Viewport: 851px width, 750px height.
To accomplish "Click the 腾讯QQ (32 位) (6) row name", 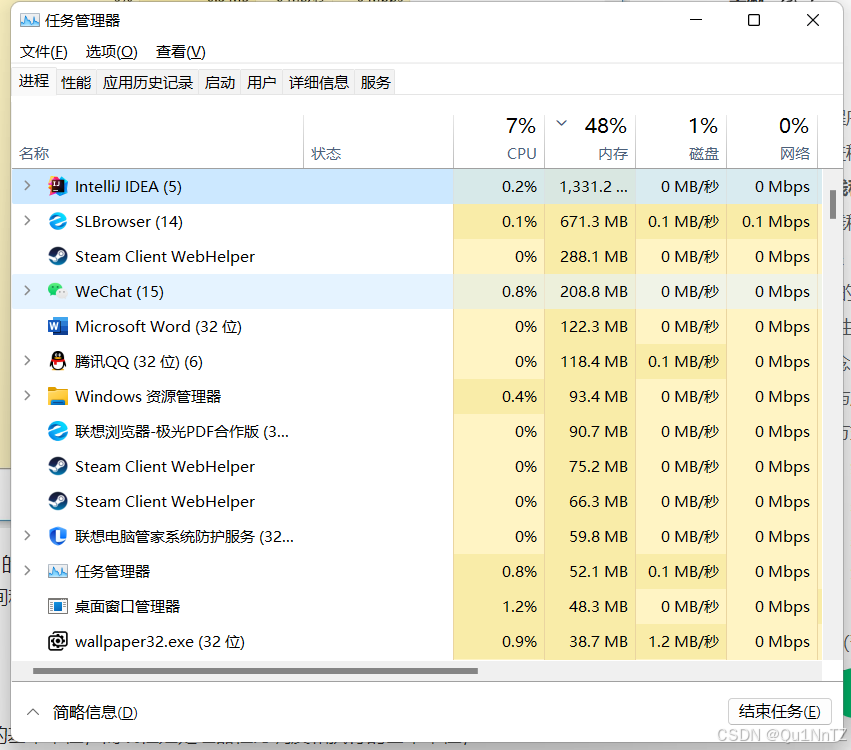I will 139,362.
